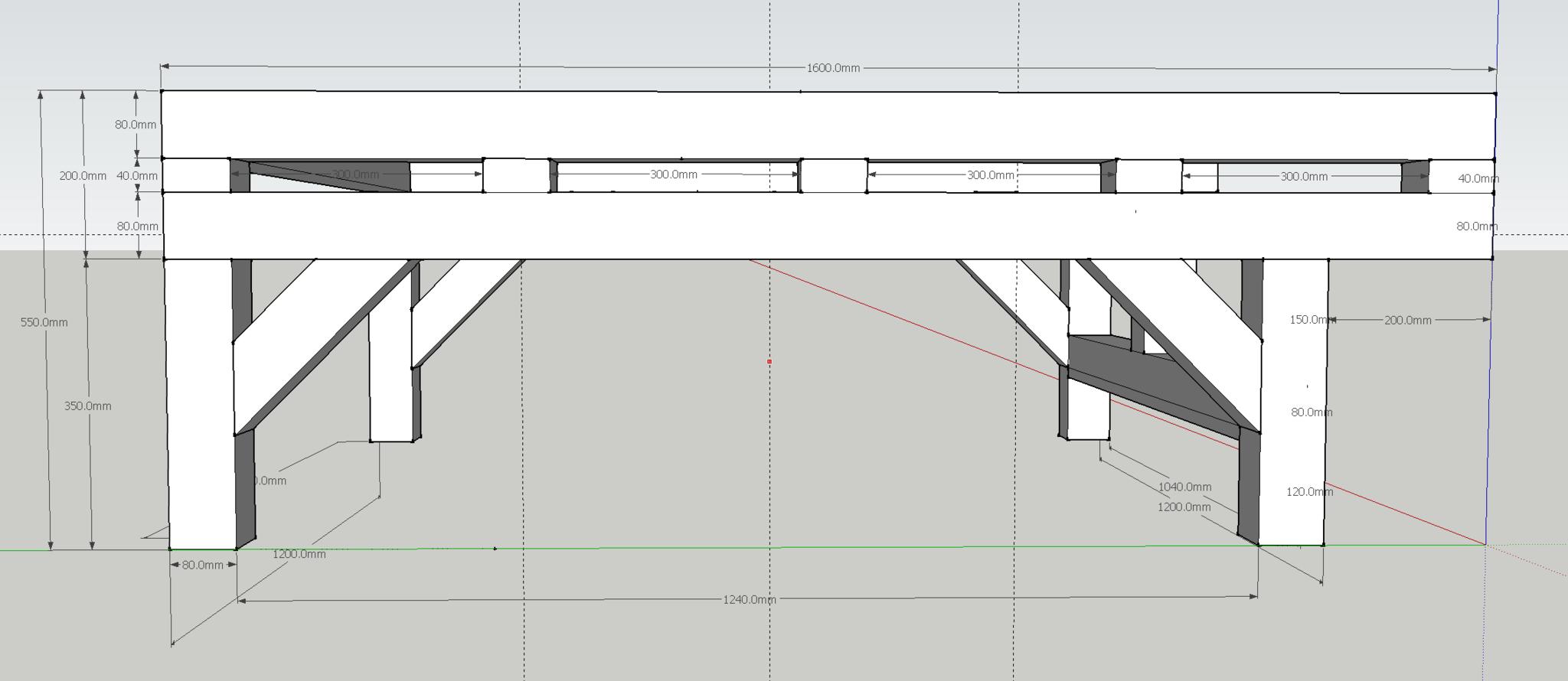This screenshot has width=1568, height=681.
Task: Click the 120.0mm dimension on right leg
Action: 1308,492
